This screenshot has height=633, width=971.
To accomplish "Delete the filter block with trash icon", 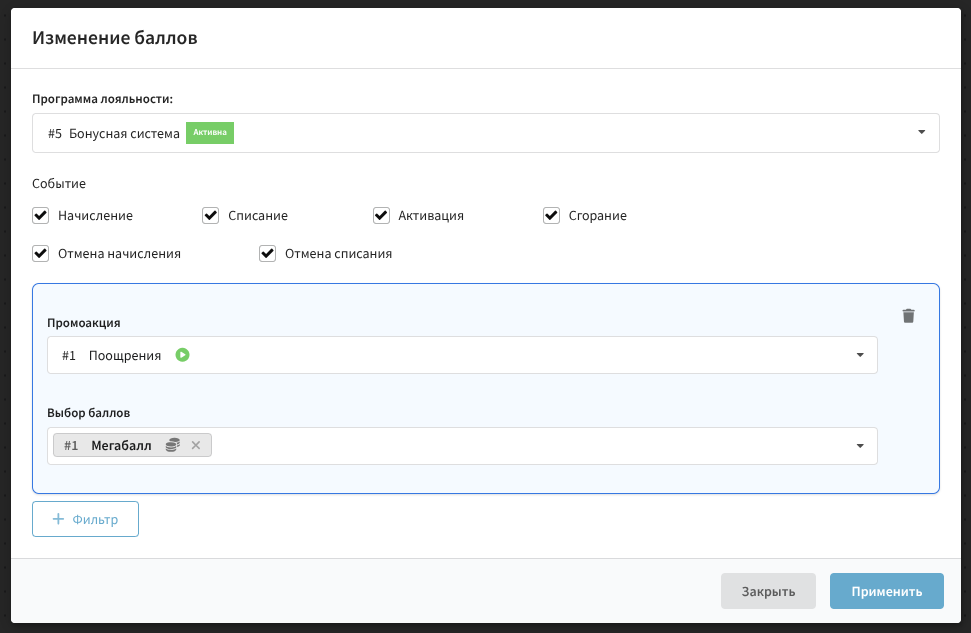I will 908,316.
